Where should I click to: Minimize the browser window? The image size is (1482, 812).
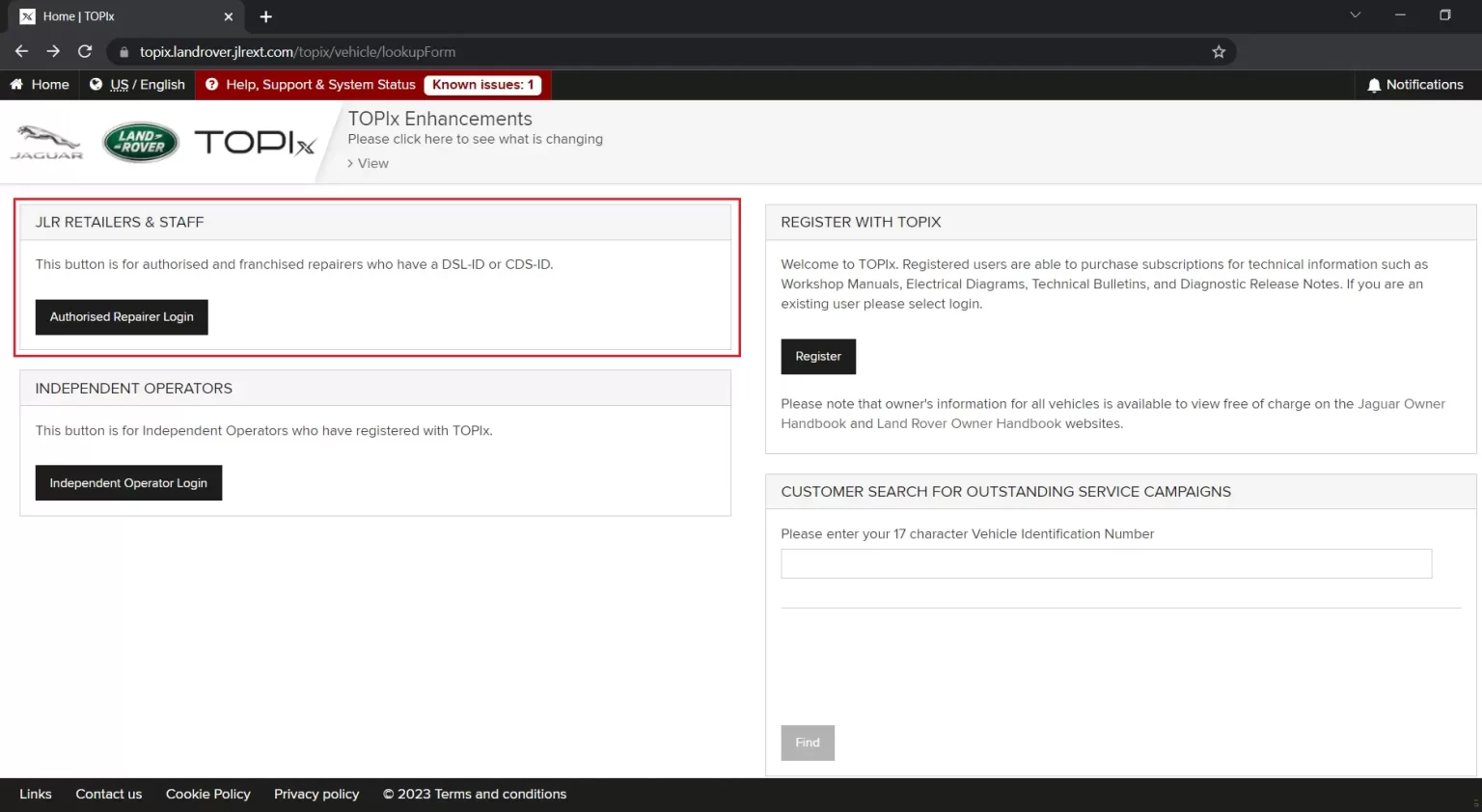click(x=1400, y=15)
